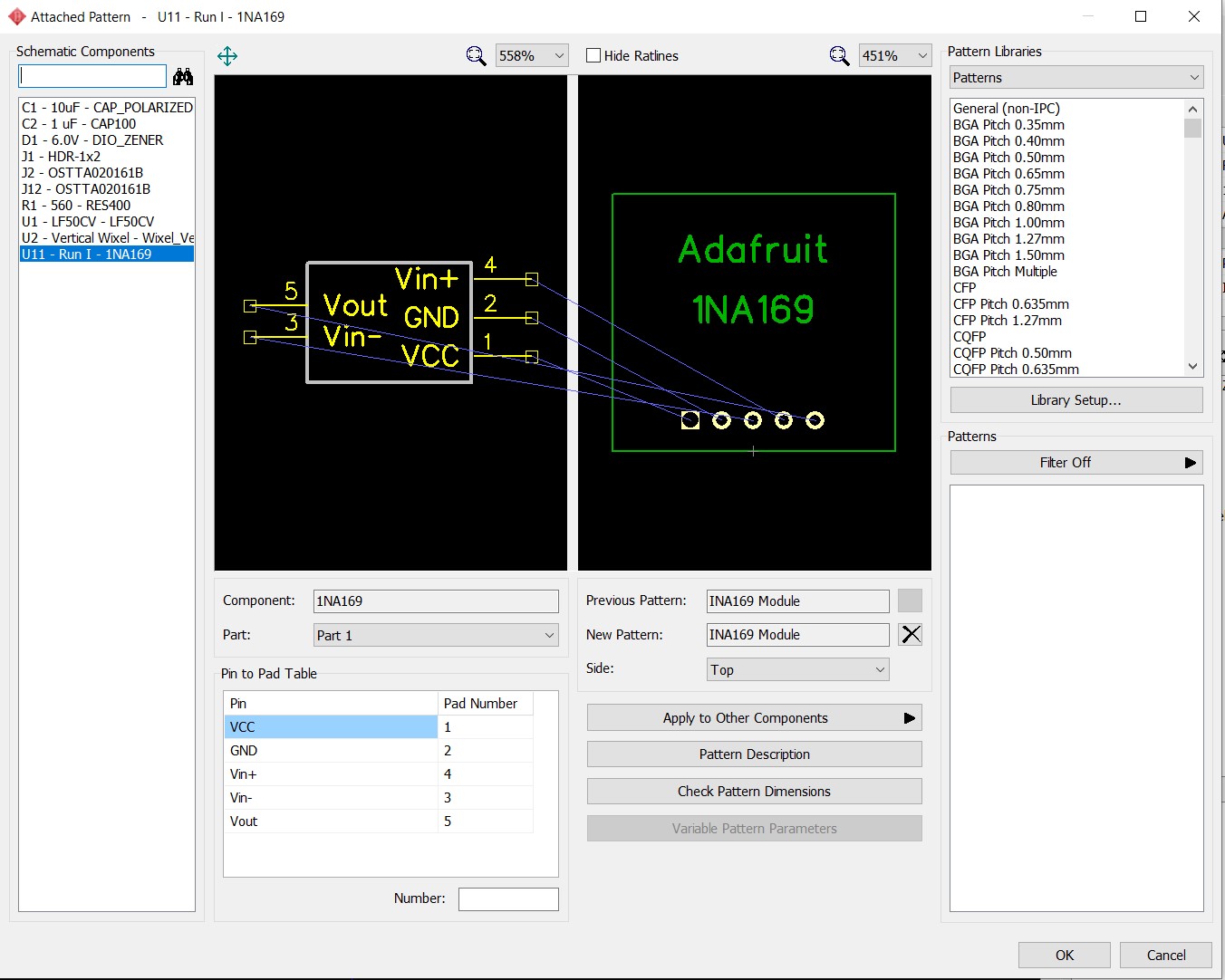Click the pan arrows icon above schematic view
The height and width of the screenshot is (980, 1225).
tap(227, 56)
